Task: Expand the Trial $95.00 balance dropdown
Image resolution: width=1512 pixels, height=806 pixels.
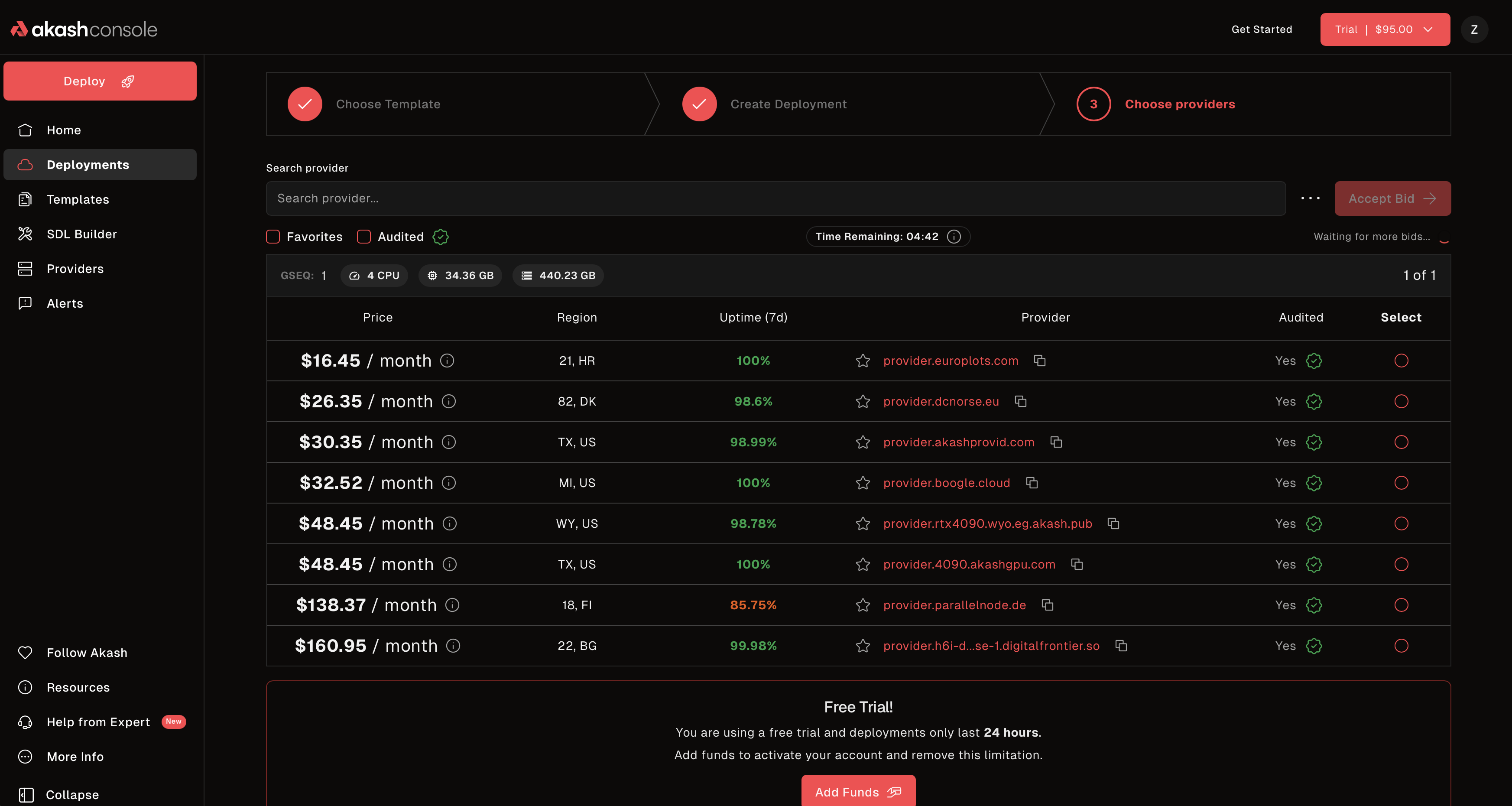Action: 1385,29
